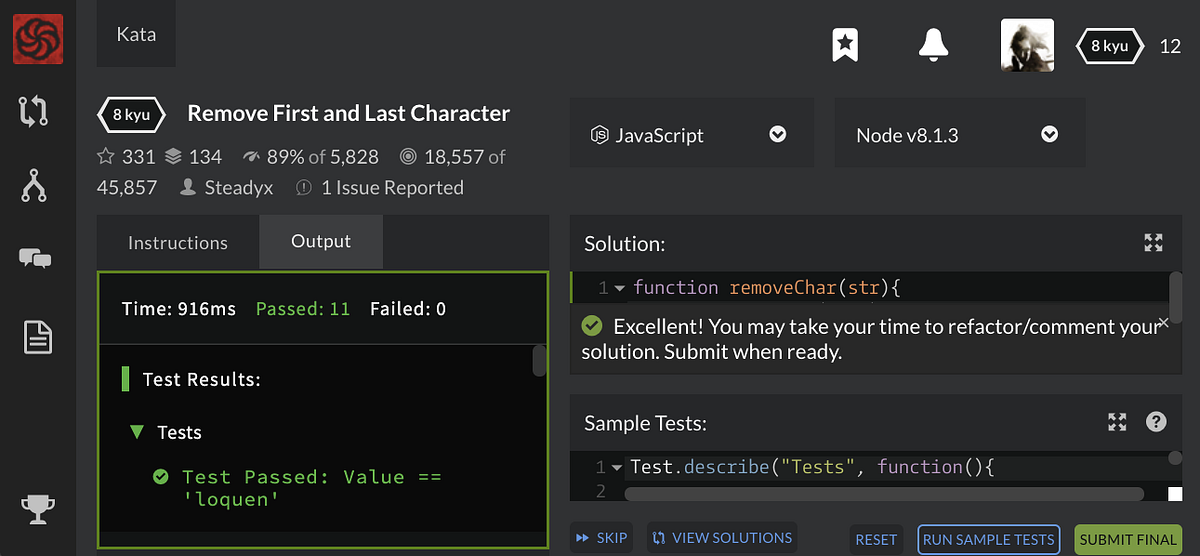The image size is (1200, 556).
Task: Open the user profile avatar
Action: 1027,45
